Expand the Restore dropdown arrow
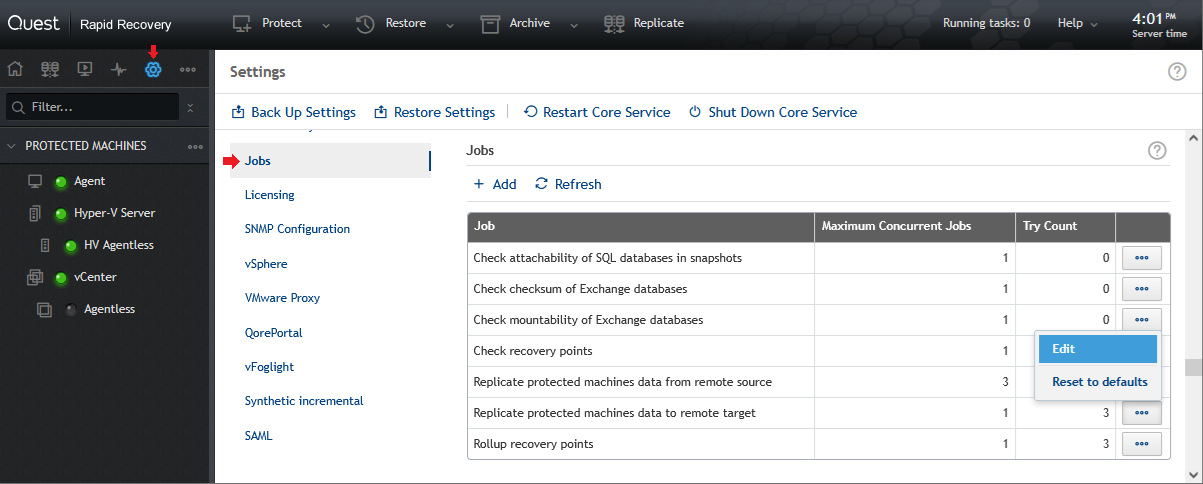Viewport: 1203px width, 484px height. [450, 25]
